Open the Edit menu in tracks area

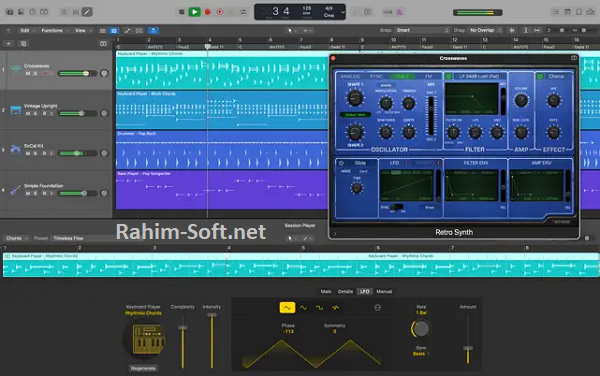tap(27, 30)
